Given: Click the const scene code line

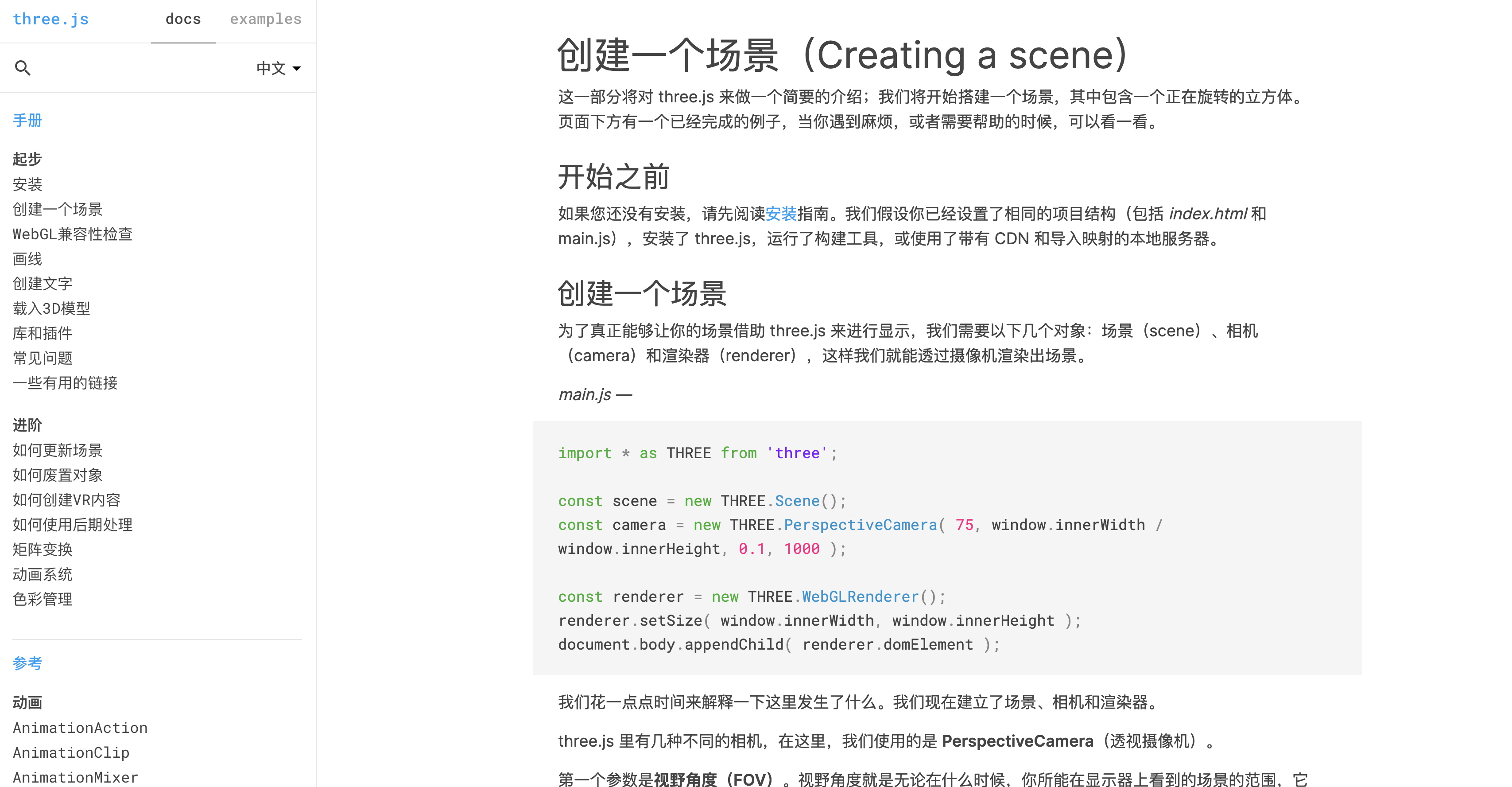Looking at the screenshot, I should pos(702,501).
